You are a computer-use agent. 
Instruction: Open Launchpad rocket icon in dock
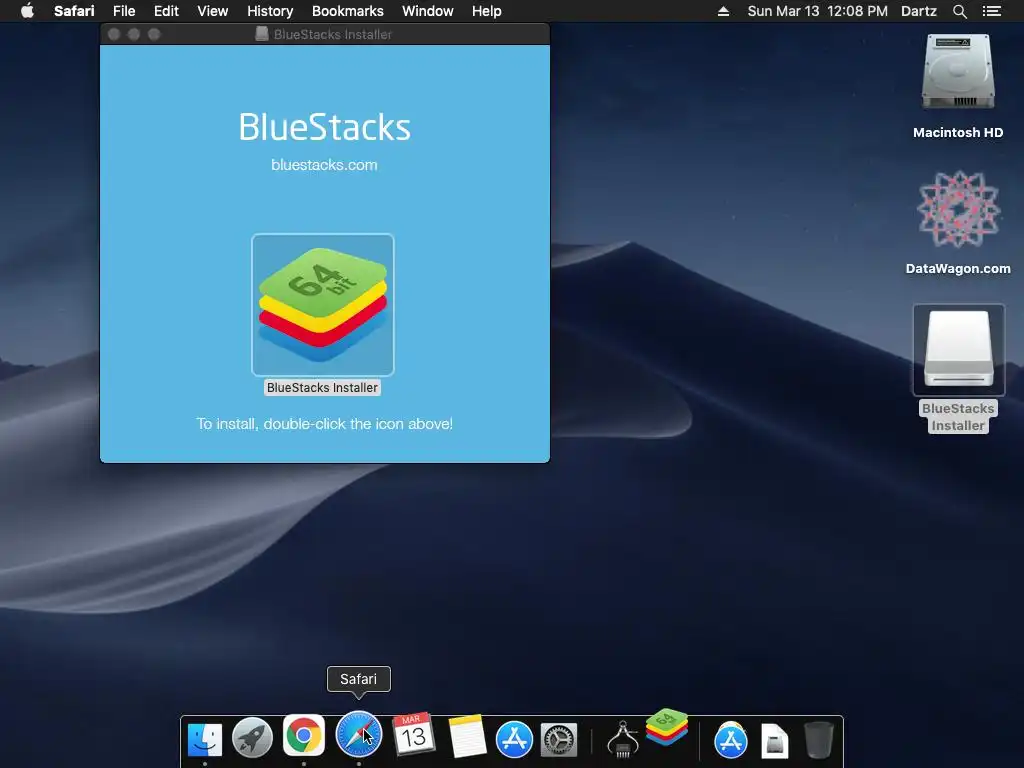253,738
